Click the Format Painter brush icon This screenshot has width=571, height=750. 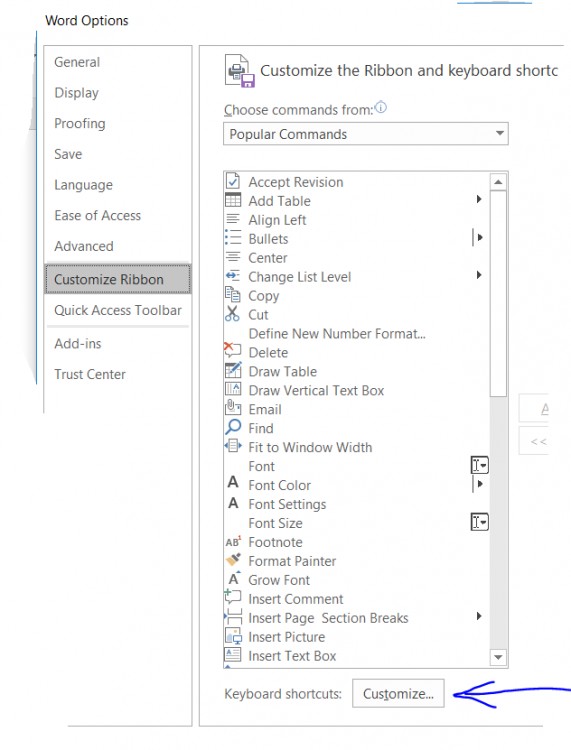(233, 560)
